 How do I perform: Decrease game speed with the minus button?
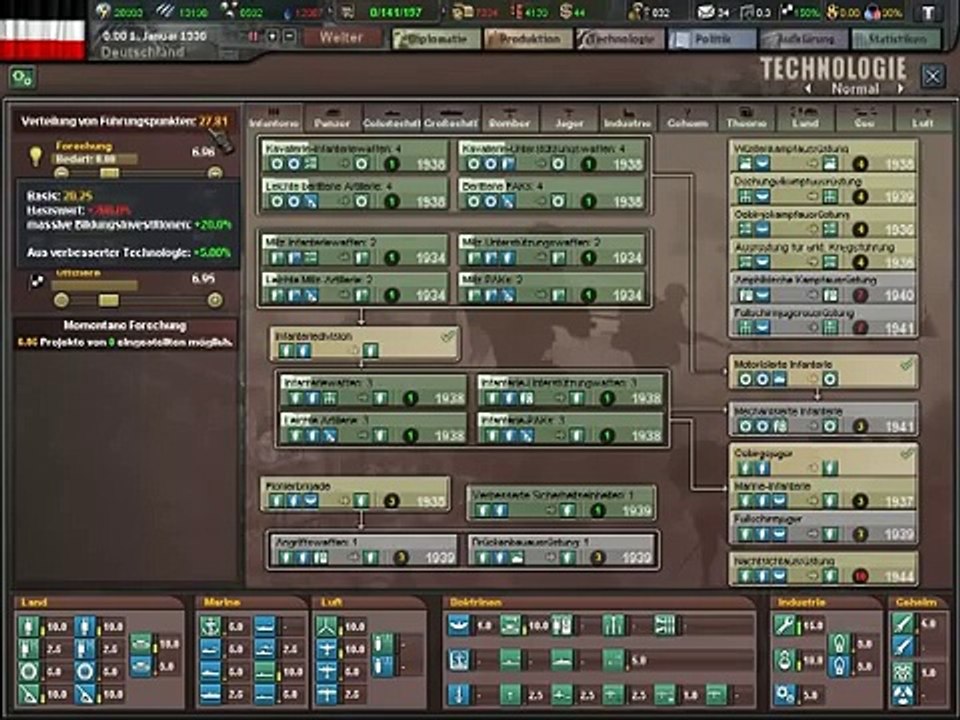(290, 37)
